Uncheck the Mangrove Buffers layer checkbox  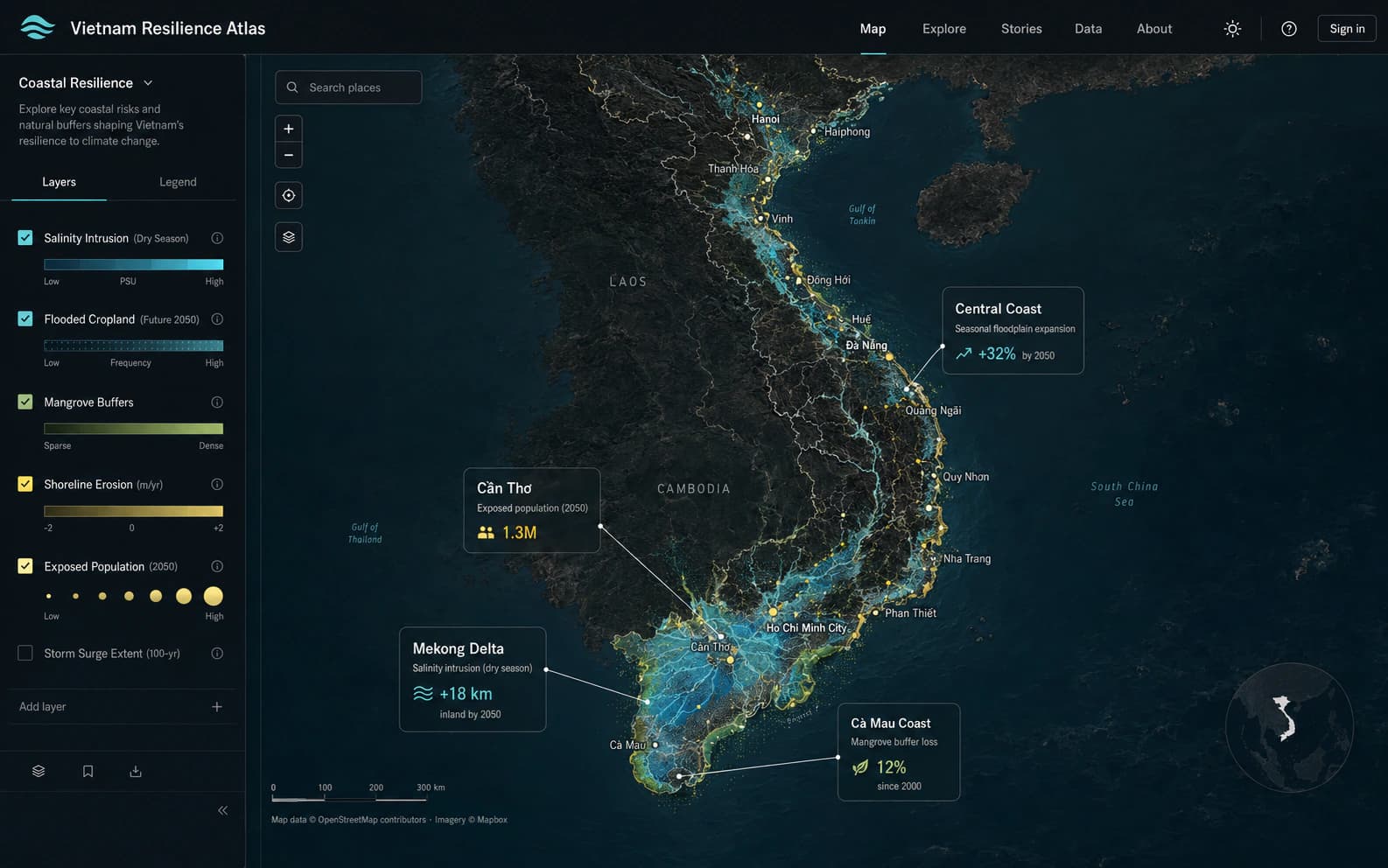(25, 402)
